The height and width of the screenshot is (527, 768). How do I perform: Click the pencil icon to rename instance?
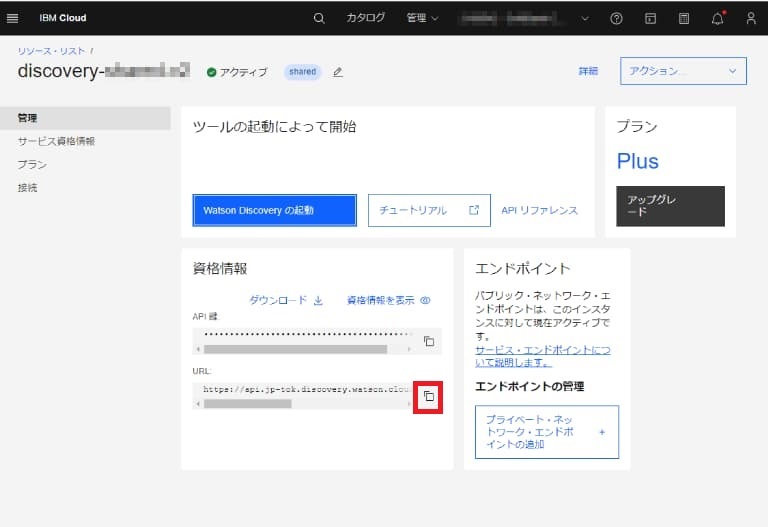tap(338, 72)
